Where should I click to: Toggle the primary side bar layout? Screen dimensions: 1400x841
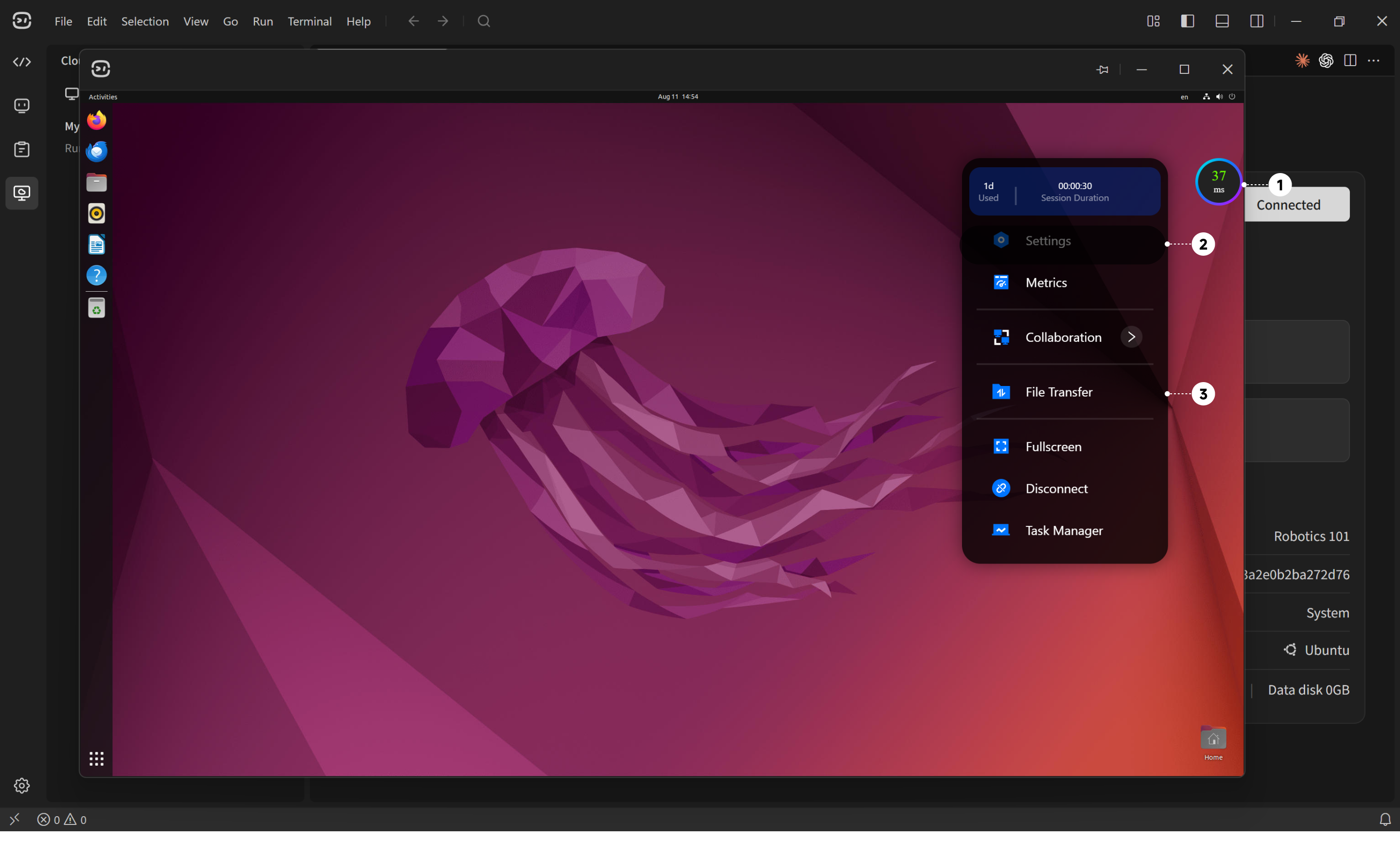click(1188, 21)
